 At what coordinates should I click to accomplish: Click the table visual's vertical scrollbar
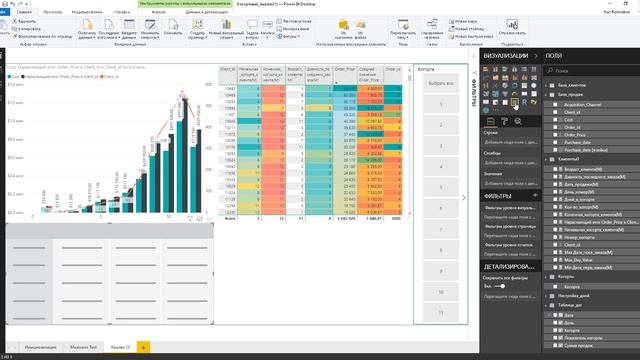click(x=409, y=77)
